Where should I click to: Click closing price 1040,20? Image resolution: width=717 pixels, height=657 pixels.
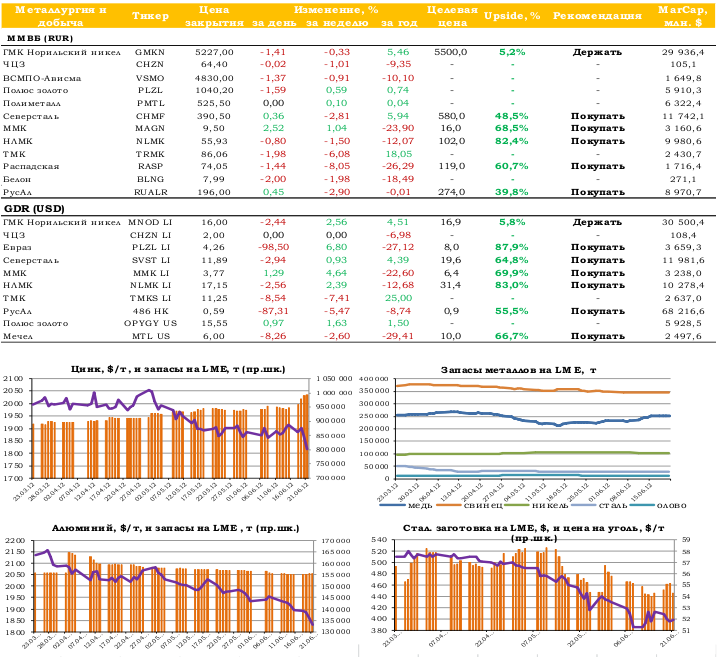[214, 91]
